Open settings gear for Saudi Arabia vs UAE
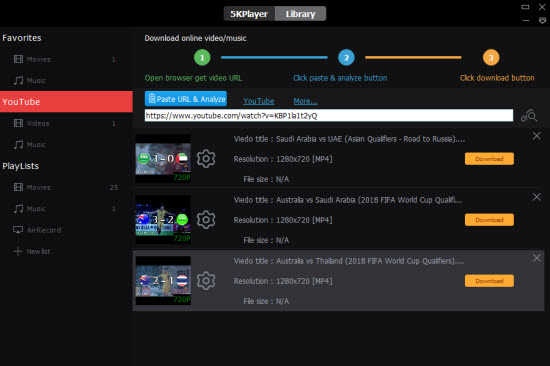 206,159
